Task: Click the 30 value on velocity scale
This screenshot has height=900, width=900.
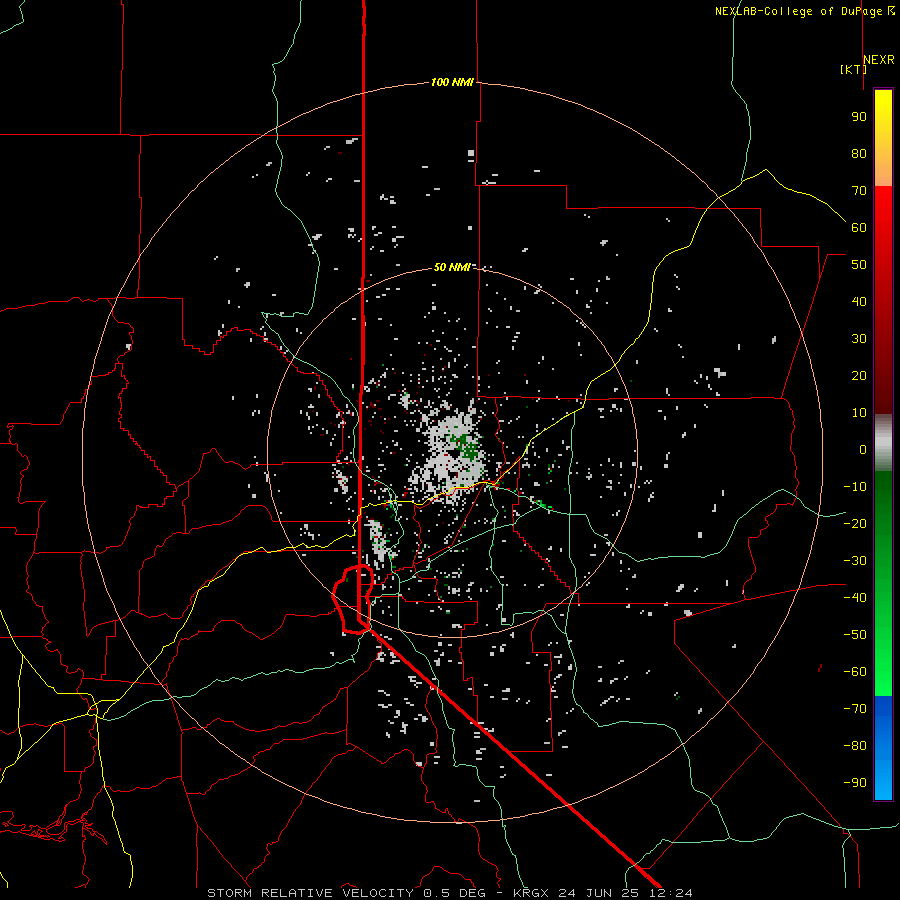Action: pos(859,339)
